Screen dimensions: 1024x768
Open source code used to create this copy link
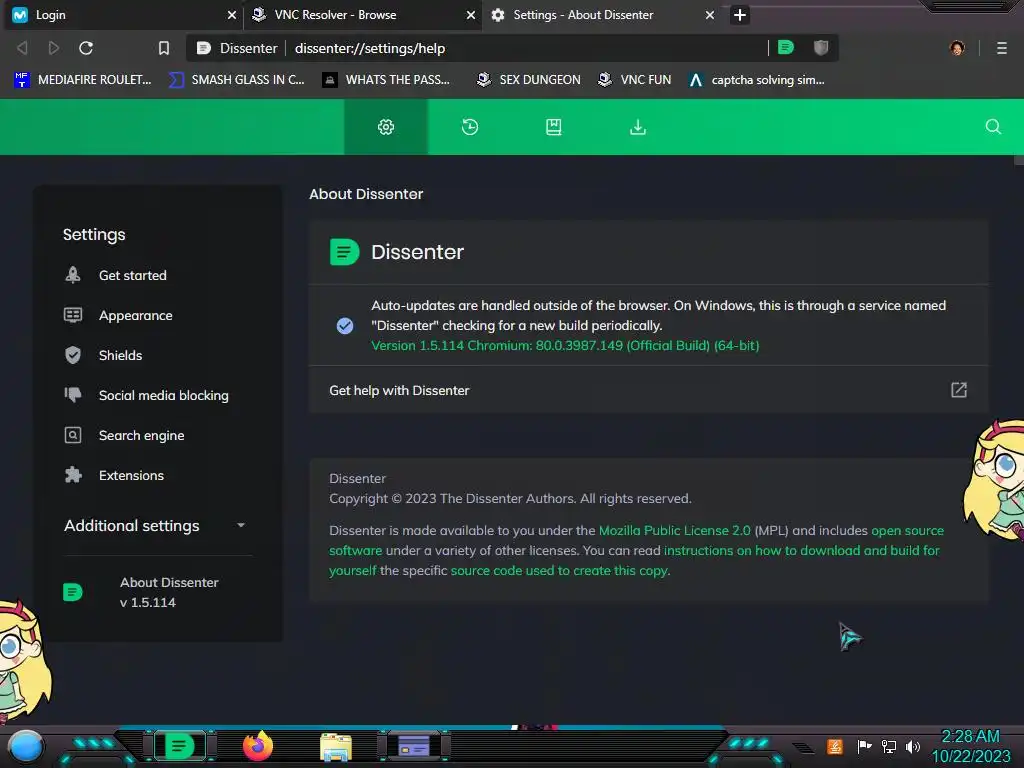click(560, 571)
